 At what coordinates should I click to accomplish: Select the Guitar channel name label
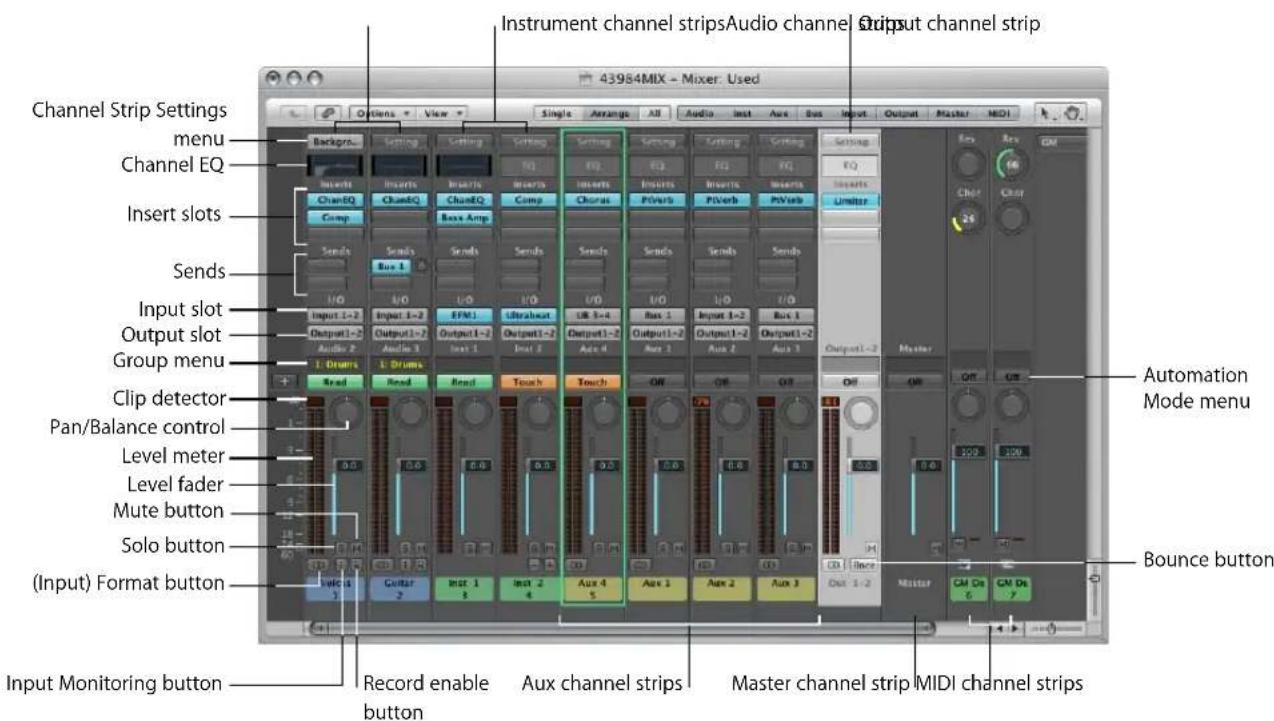pos(399,590)
